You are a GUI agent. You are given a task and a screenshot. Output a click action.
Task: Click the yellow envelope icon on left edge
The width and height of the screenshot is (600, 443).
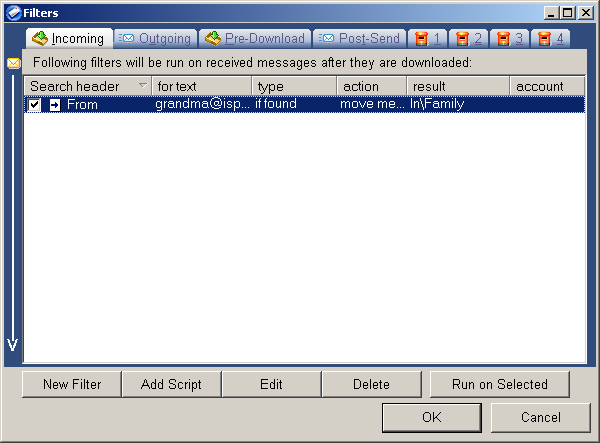coord(13,63)
